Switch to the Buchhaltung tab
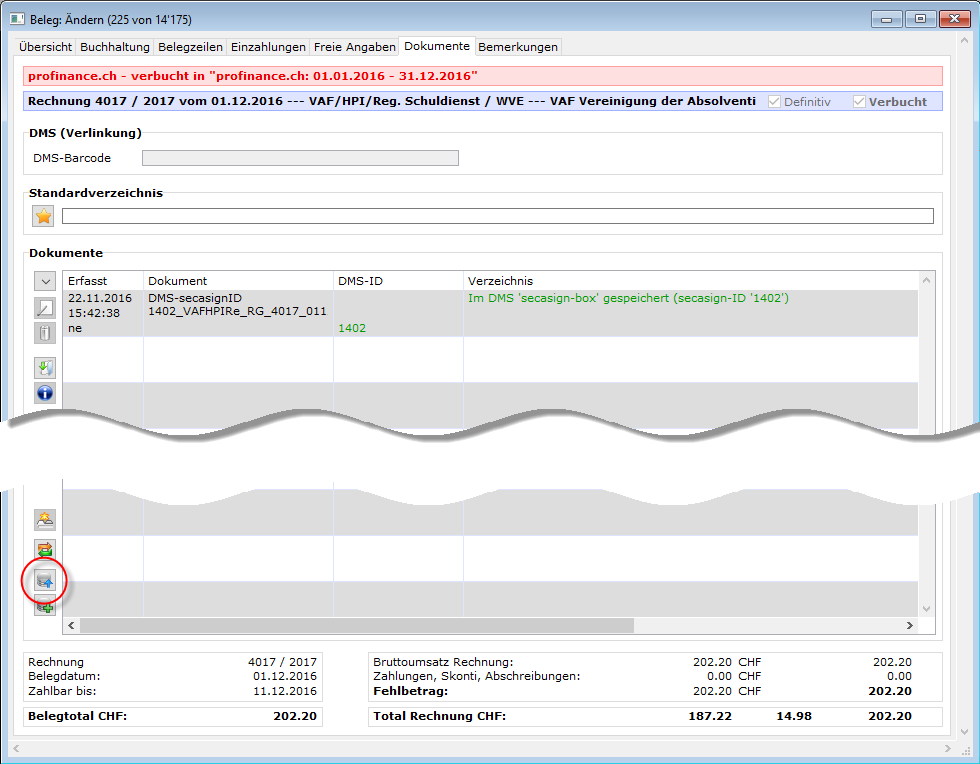 pos(115,47)
